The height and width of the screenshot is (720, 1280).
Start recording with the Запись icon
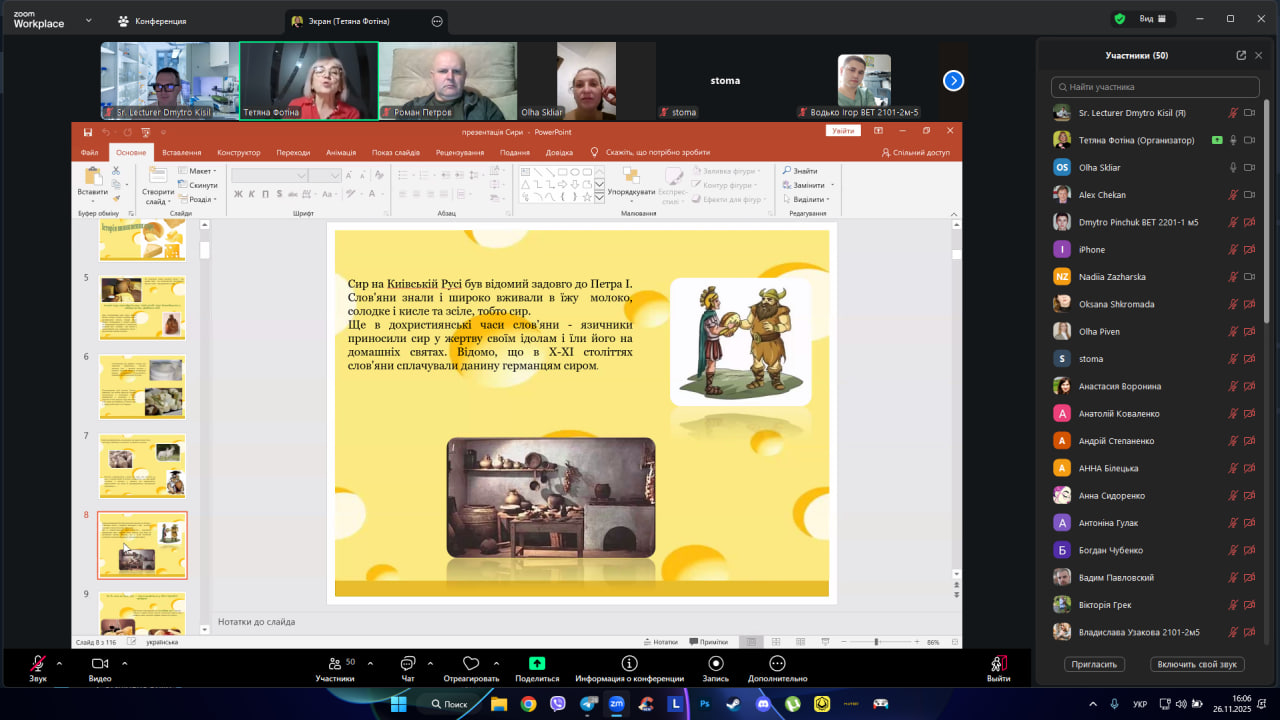pos(715,664)
